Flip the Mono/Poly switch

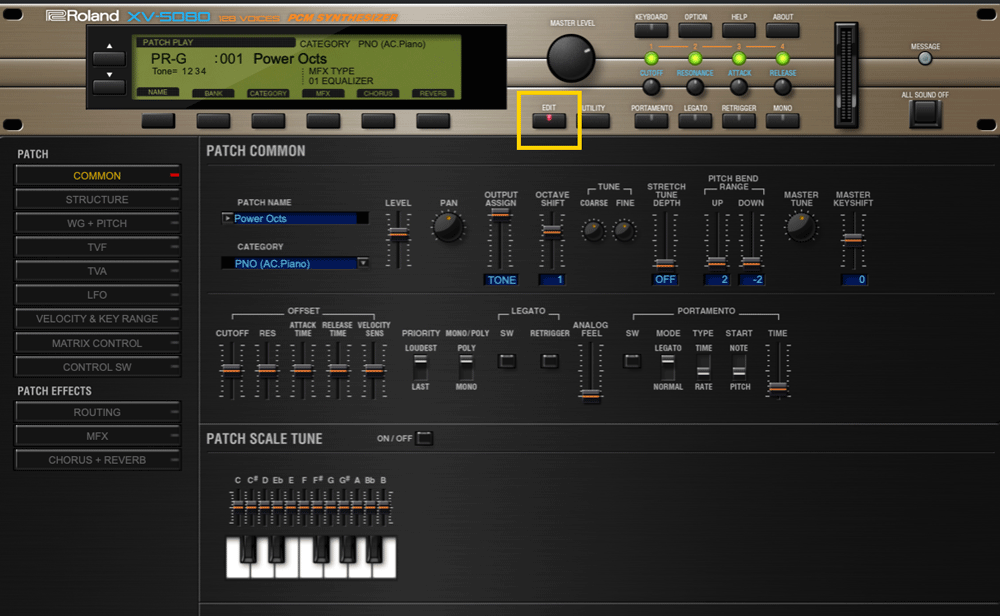coord(466,367)
